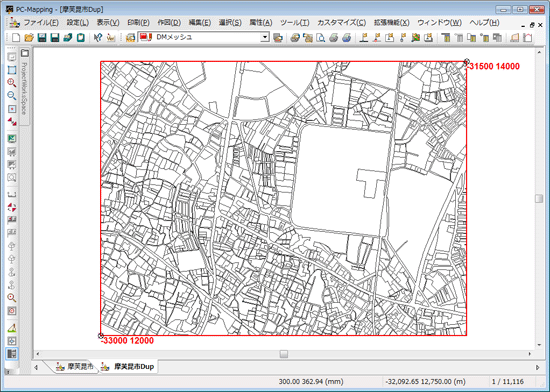The width and height of the screenshot is (550, 392).
Task: Click the horizontal scrollbar left arrow
Action: click(x=38, y=354)
